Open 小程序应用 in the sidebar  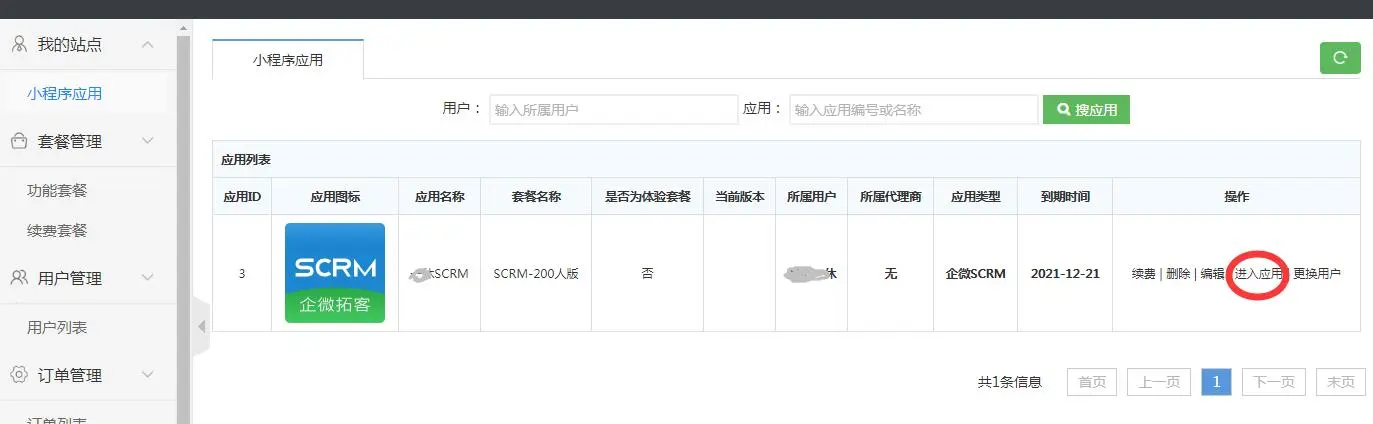65,93
